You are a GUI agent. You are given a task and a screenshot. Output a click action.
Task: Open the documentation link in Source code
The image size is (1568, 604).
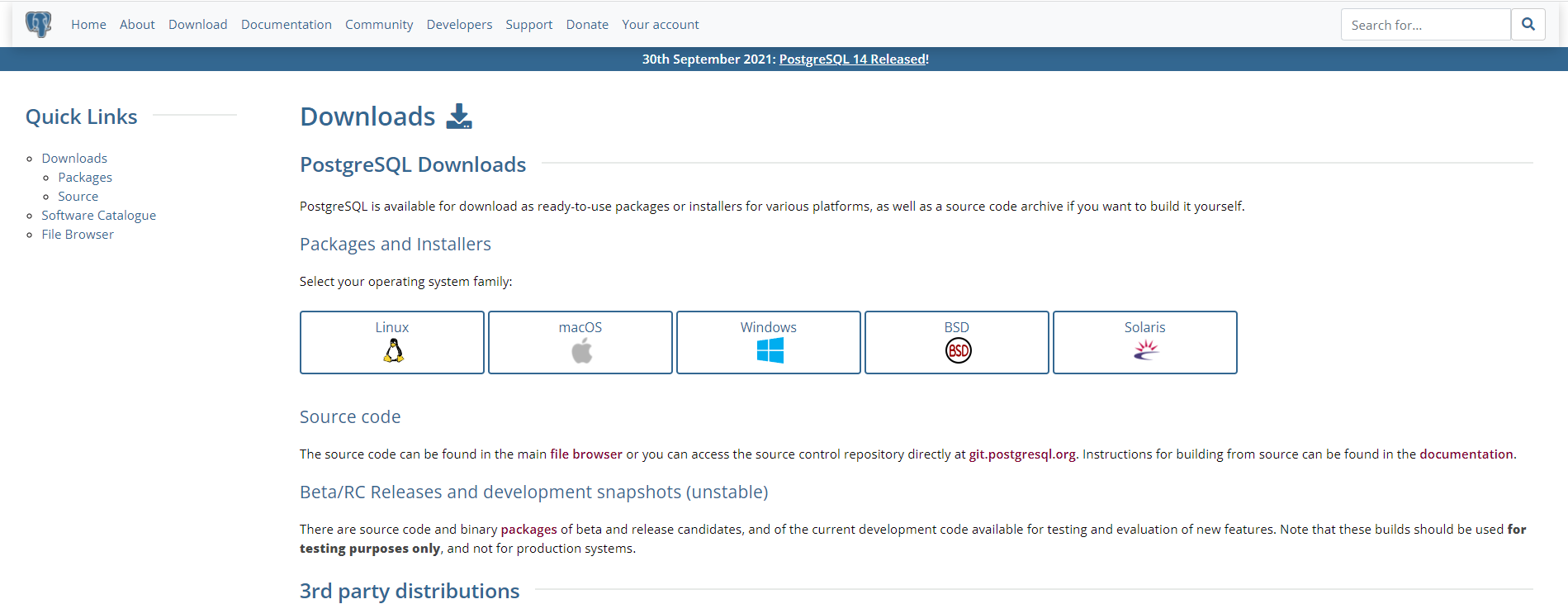click(1466, 454)
